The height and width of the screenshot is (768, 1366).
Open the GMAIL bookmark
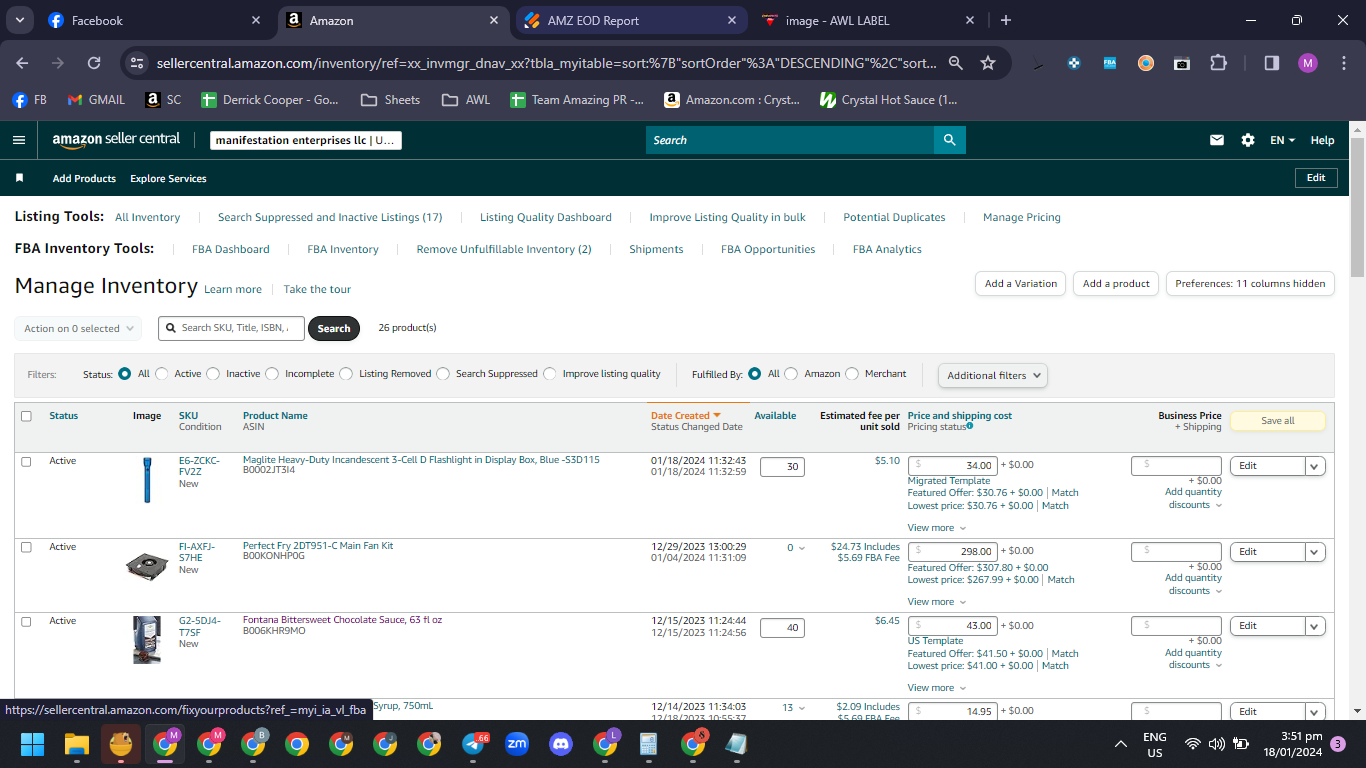(x=96, y=100)
